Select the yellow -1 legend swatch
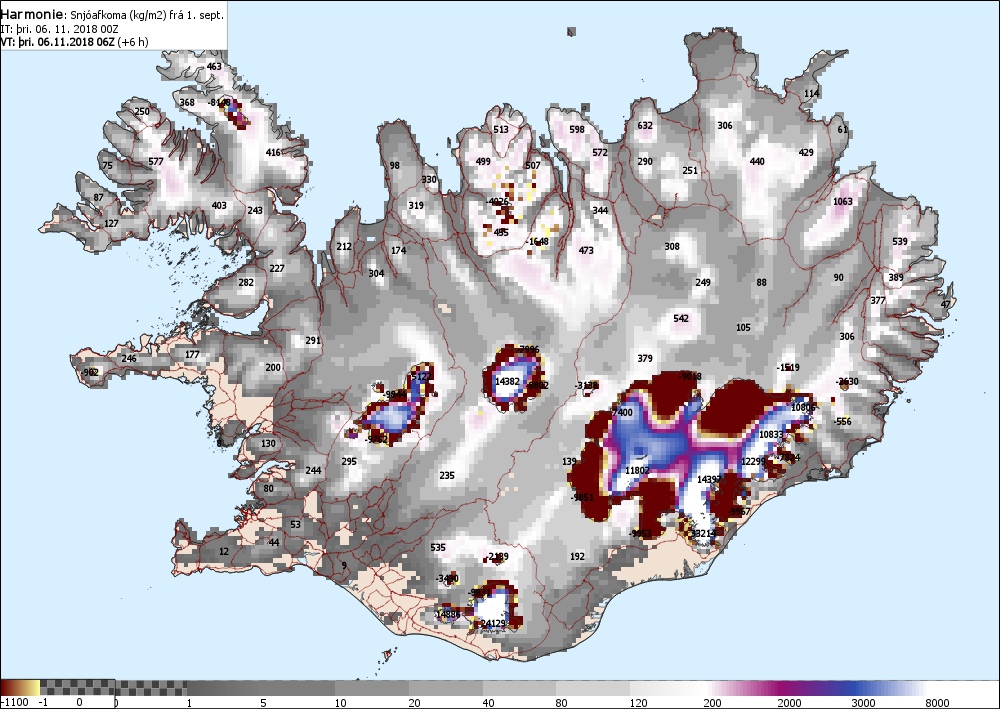This screenshot has height=709, width=1000. (x=34, y=687)
